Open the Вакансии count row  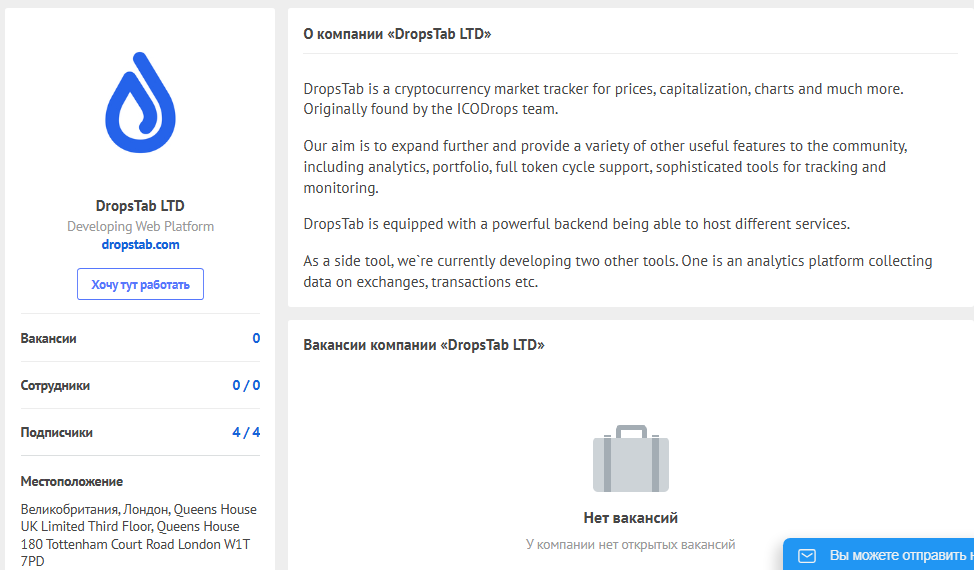coord(140,338)
